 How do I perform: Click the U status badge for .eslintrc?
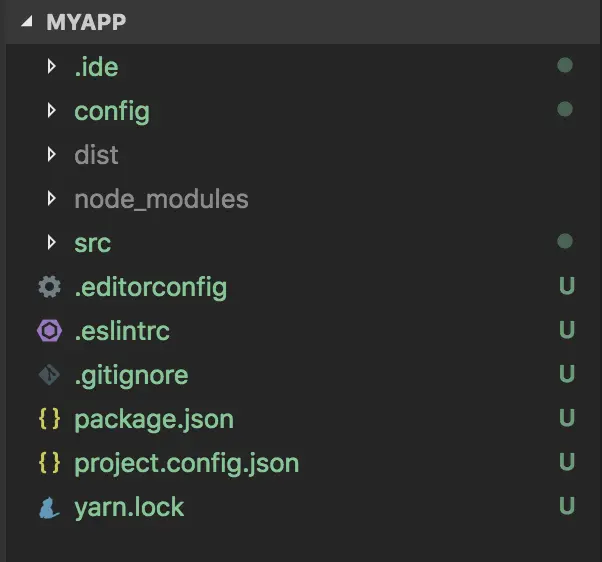click(x=567, y=332)
